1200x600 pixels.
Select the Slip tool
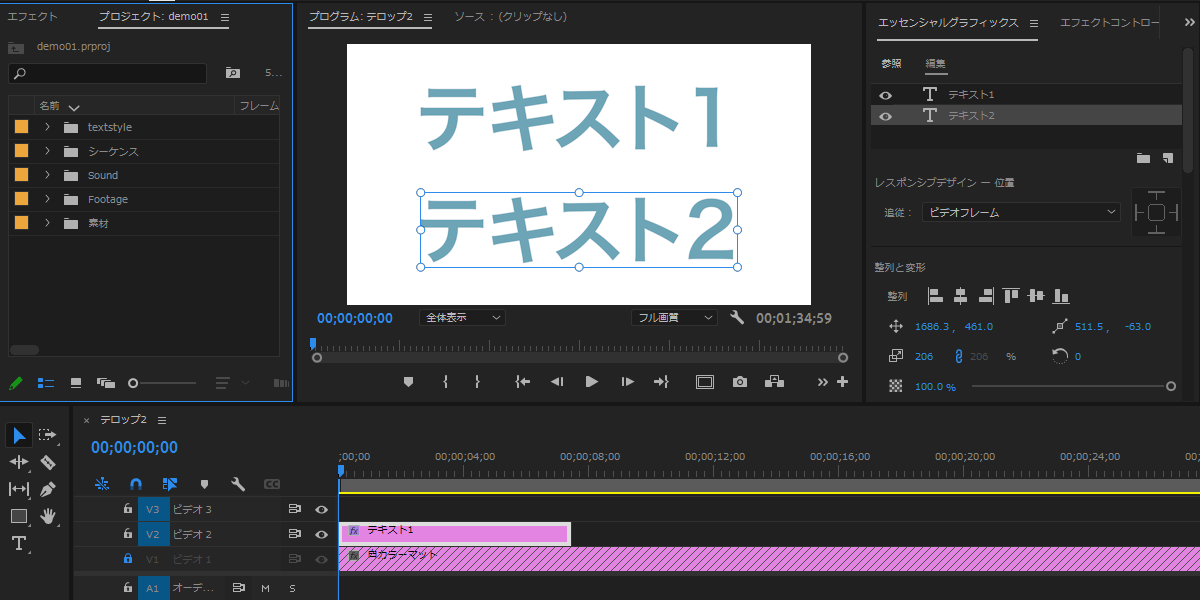coord(19,489)
